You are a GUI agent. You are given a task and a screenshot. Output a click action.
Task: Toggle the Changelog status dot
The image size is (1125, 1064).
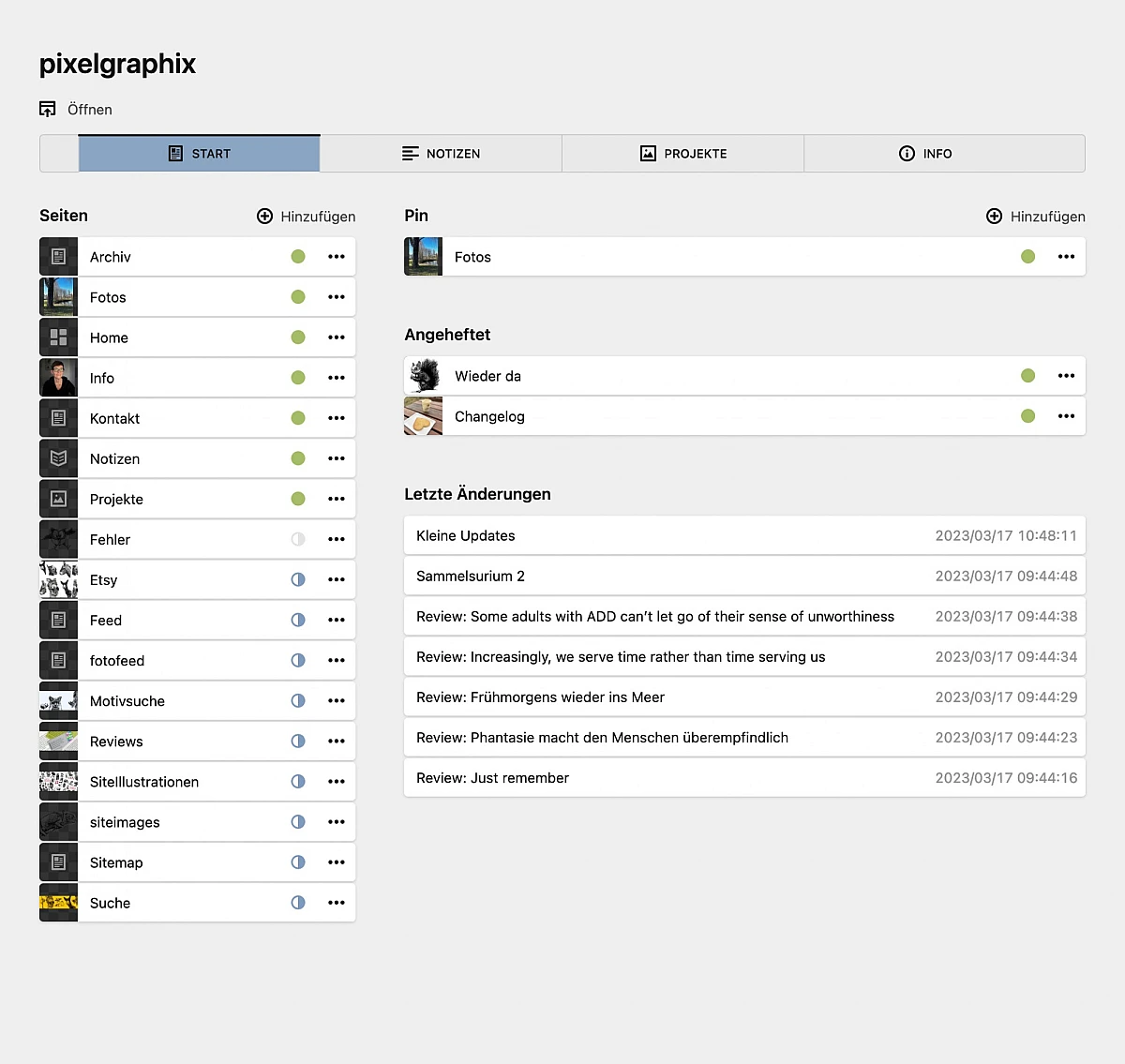(1028, 416)
